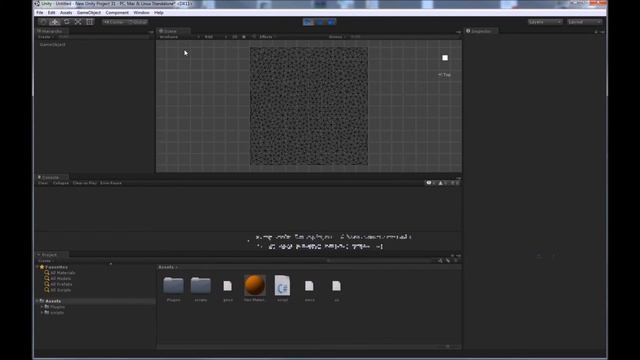Open the File menu
The image size is (640, 360).
tap(40, 13)
